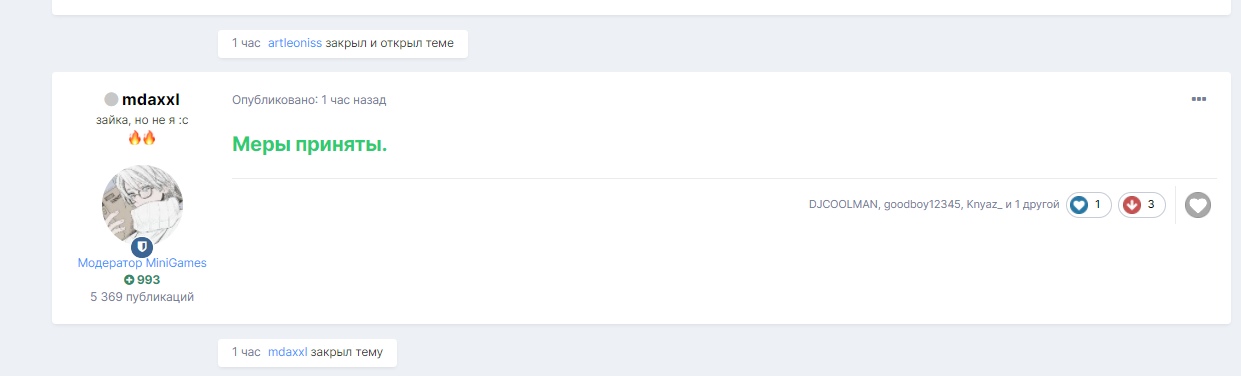The width and height of the screenshot is (1241, 376).
Task: Click the grey heart react button
Action: point(1198,205)
